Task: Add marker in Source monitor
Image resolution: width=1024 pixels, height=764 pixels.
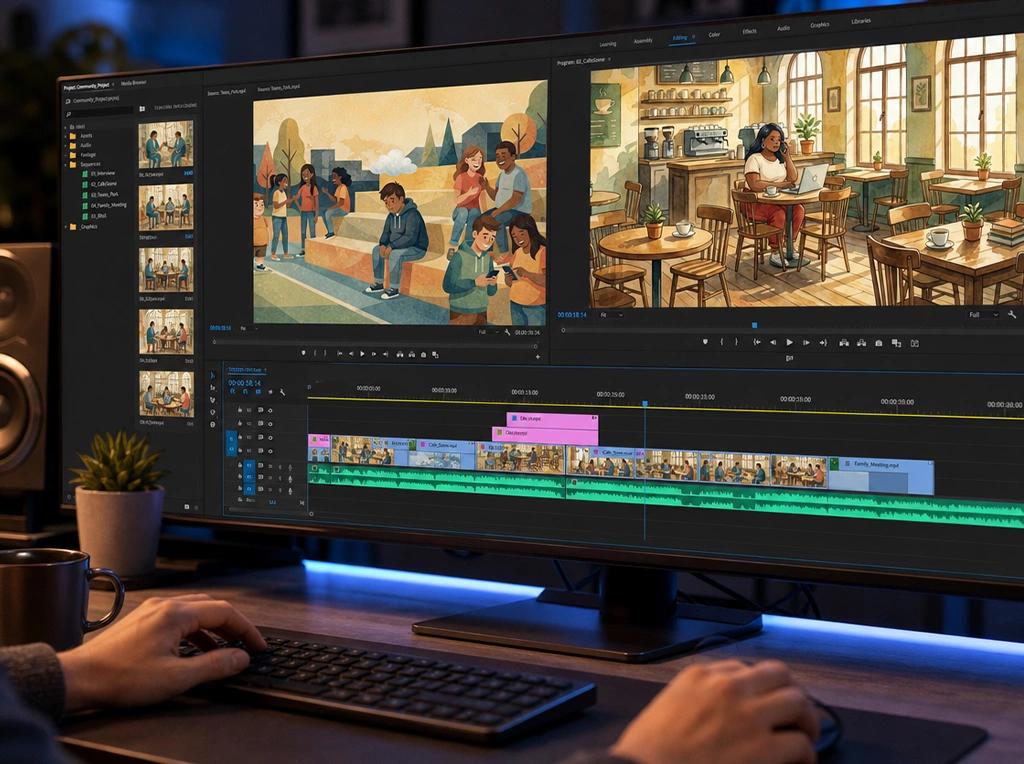Action: pos(303,353)
